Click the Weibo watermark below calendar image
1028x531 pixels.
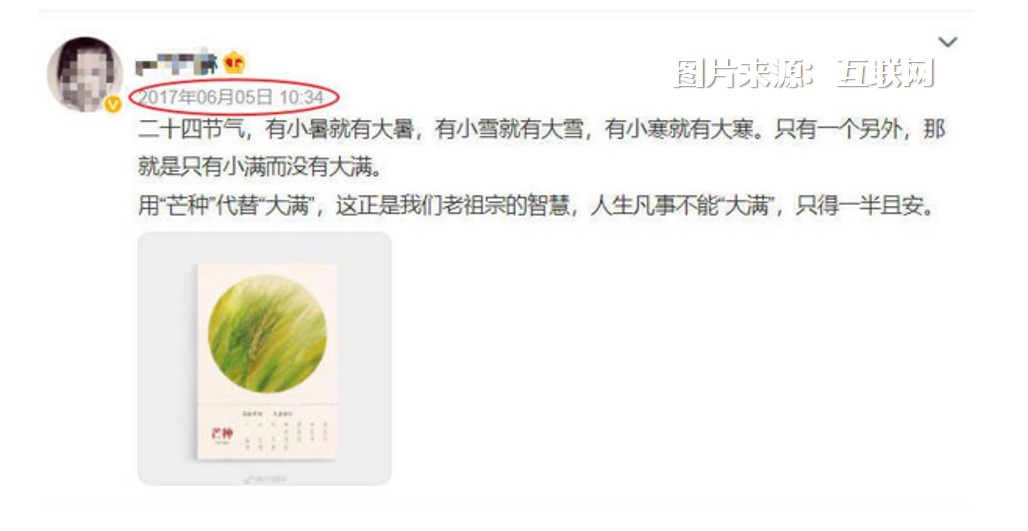click(x=265, y=479)
